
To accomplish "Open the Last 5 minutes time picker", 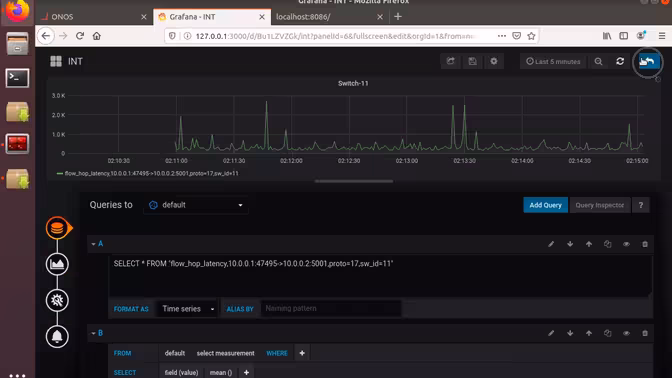I will (x=553, y=62).
